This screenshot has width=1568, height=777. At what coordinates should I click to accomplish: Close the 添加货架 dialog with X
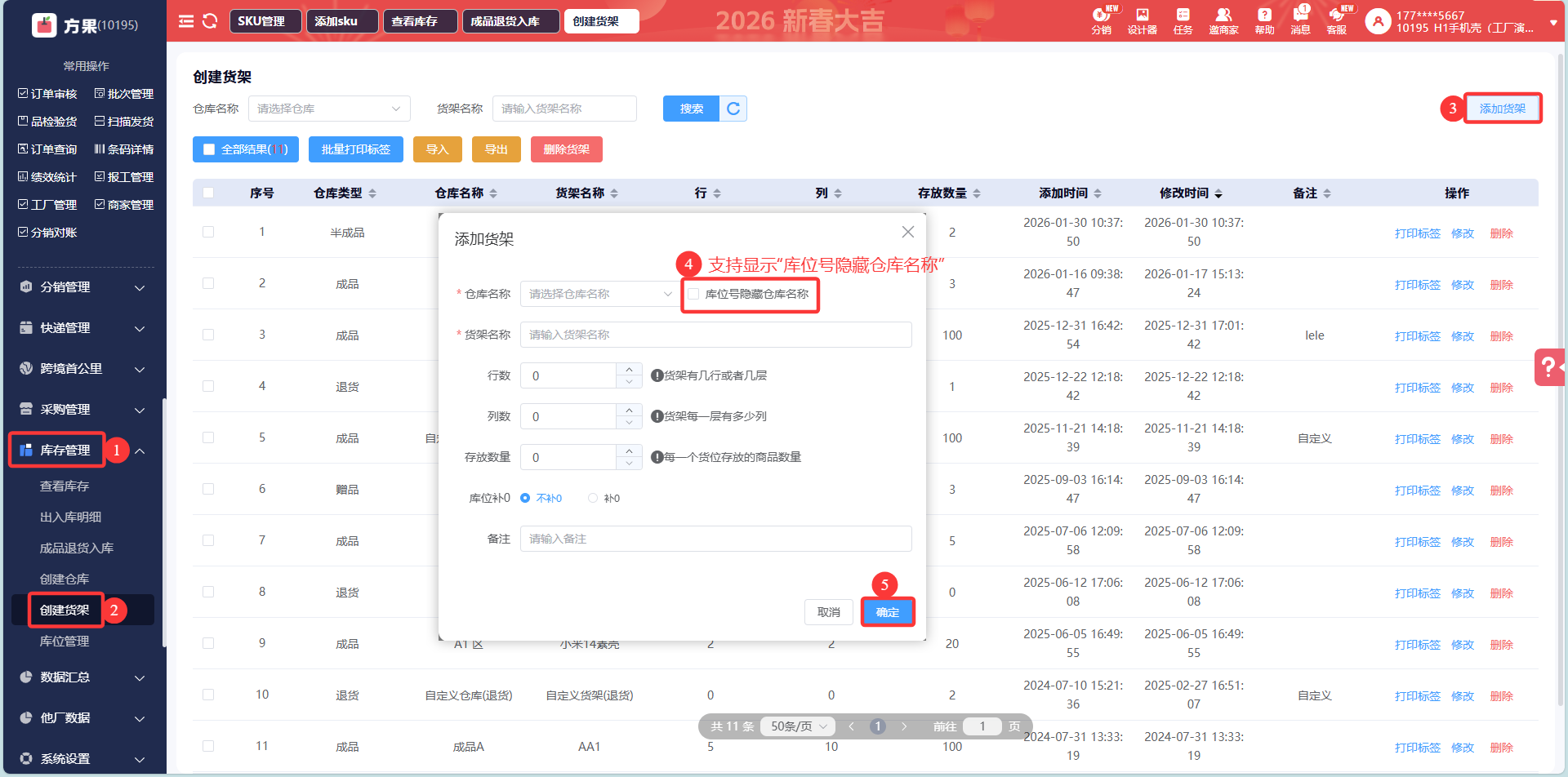pyautogui.click(x=907, y=233)
